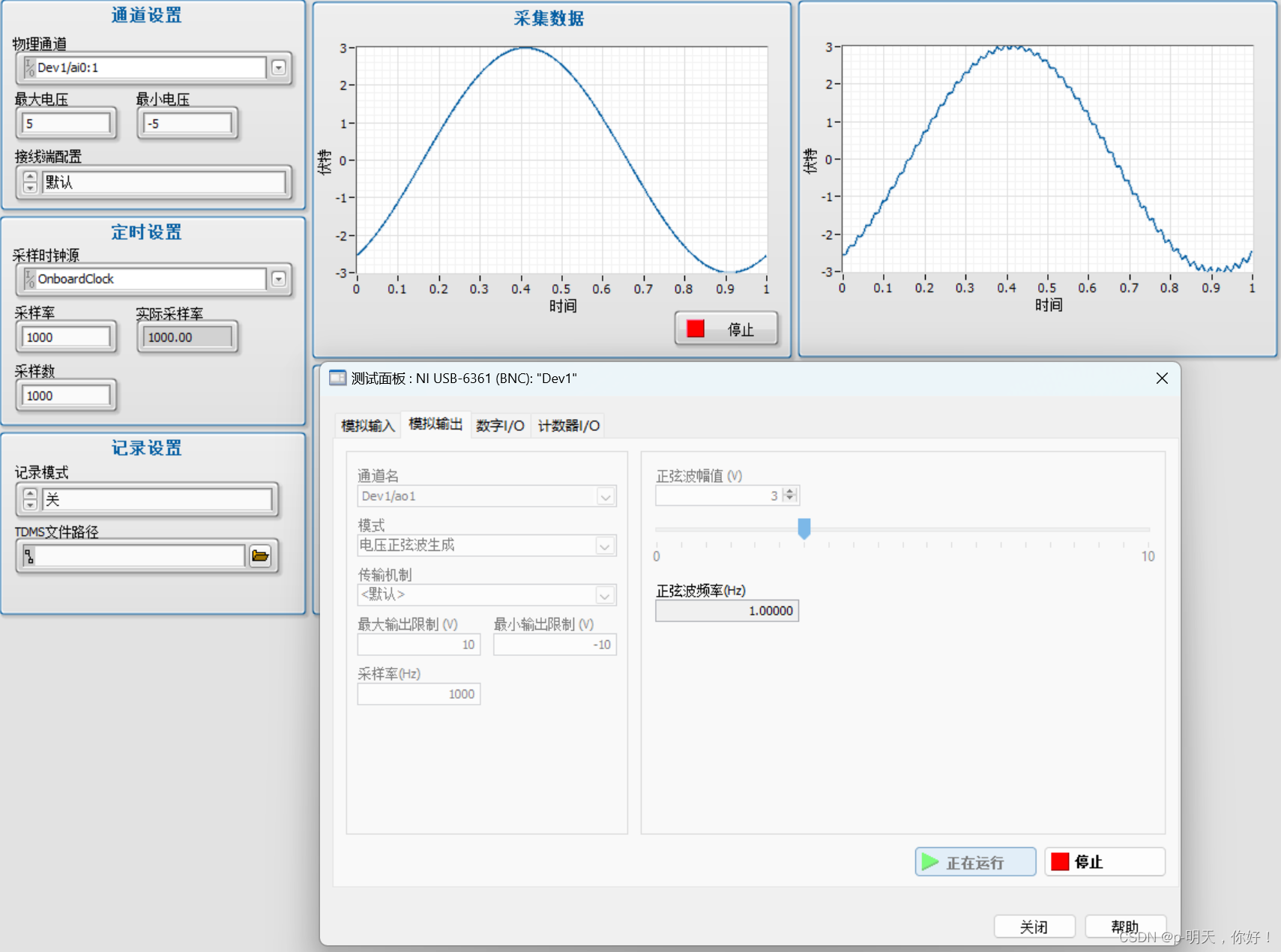Click the sine amplitude slider thumb
This screenshot has height=952, width=1281.
[x=804, y=528]
